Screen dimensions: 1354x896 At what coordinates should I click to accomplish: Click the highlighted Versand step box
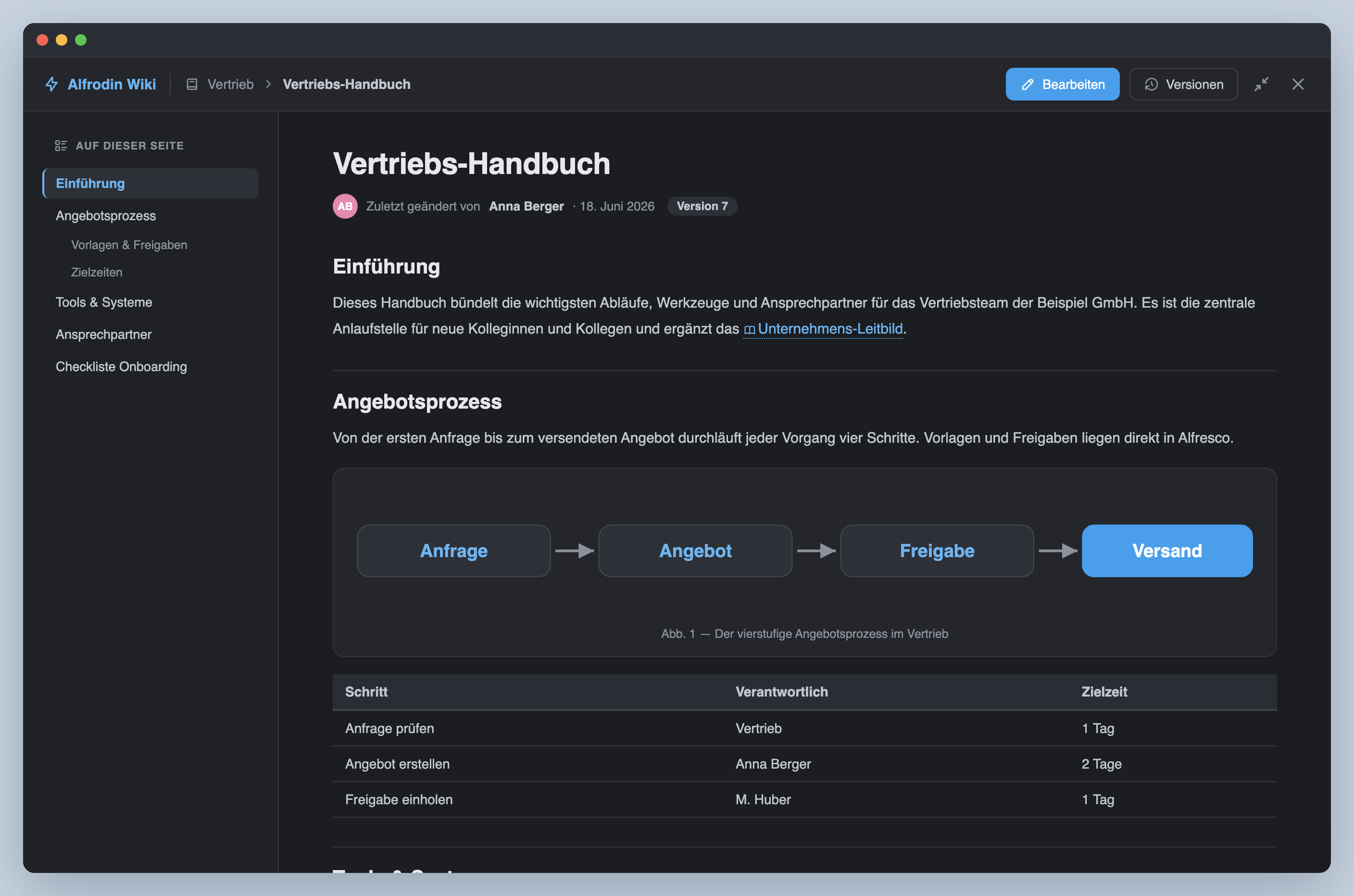1167,551
